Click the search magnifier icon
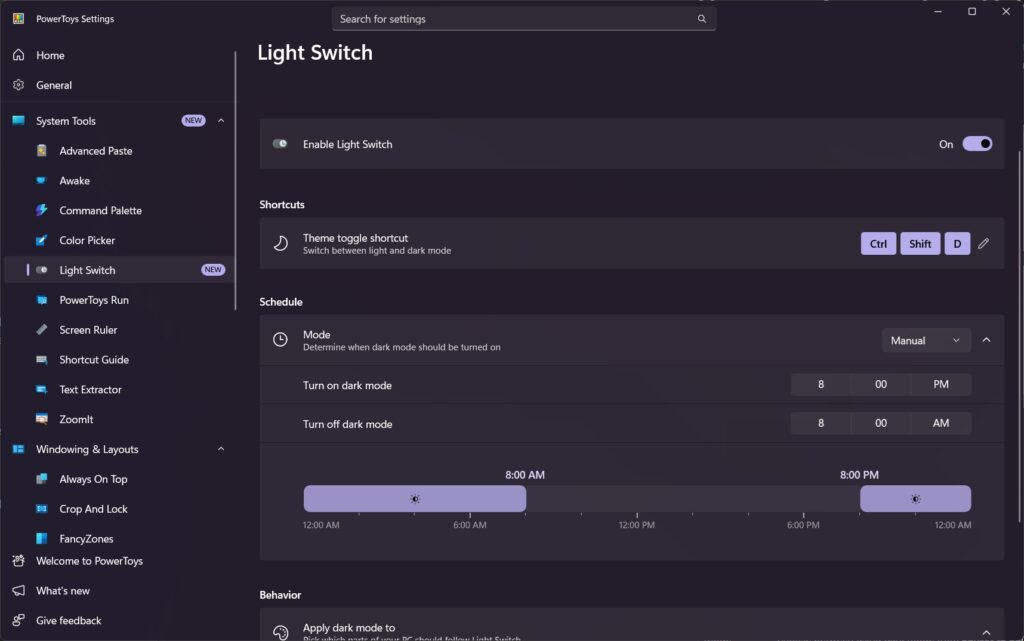Viewport: 1024px width, 641px height. click(701, 19)
